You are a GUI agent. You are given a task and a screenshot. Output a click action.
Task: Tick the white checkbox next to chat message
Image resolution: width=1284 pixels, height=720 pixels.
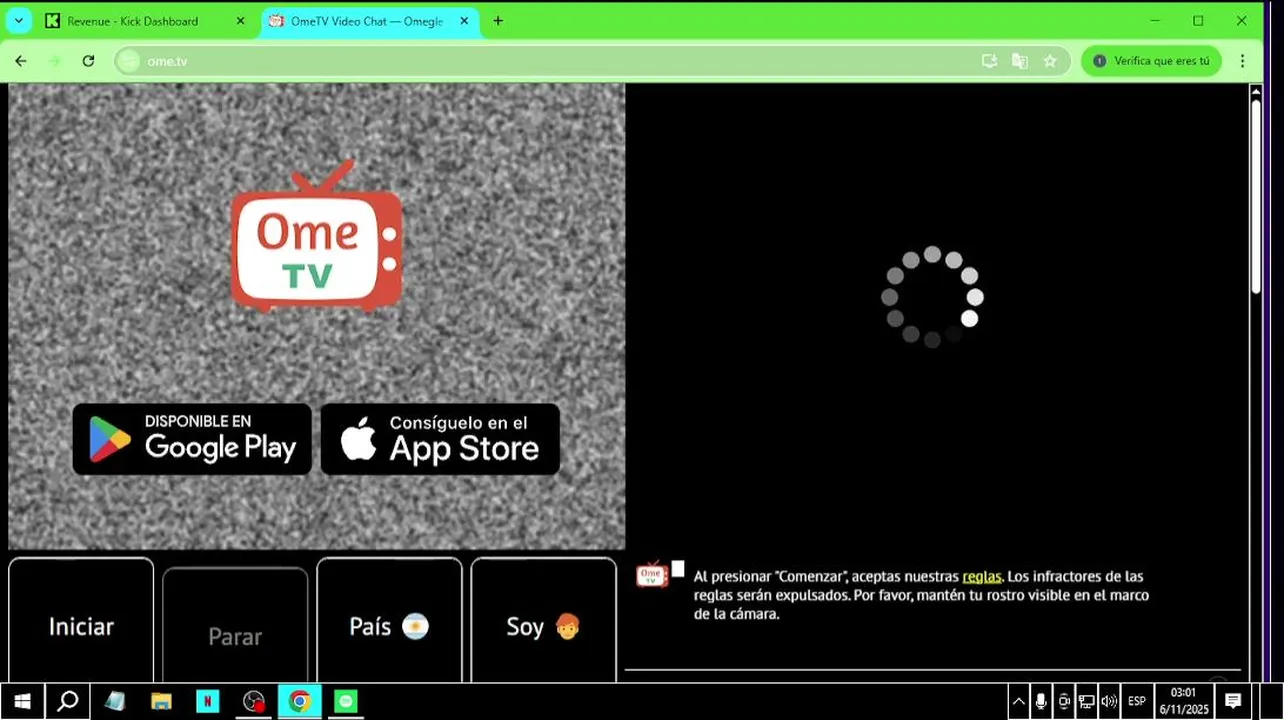[678, 569]
